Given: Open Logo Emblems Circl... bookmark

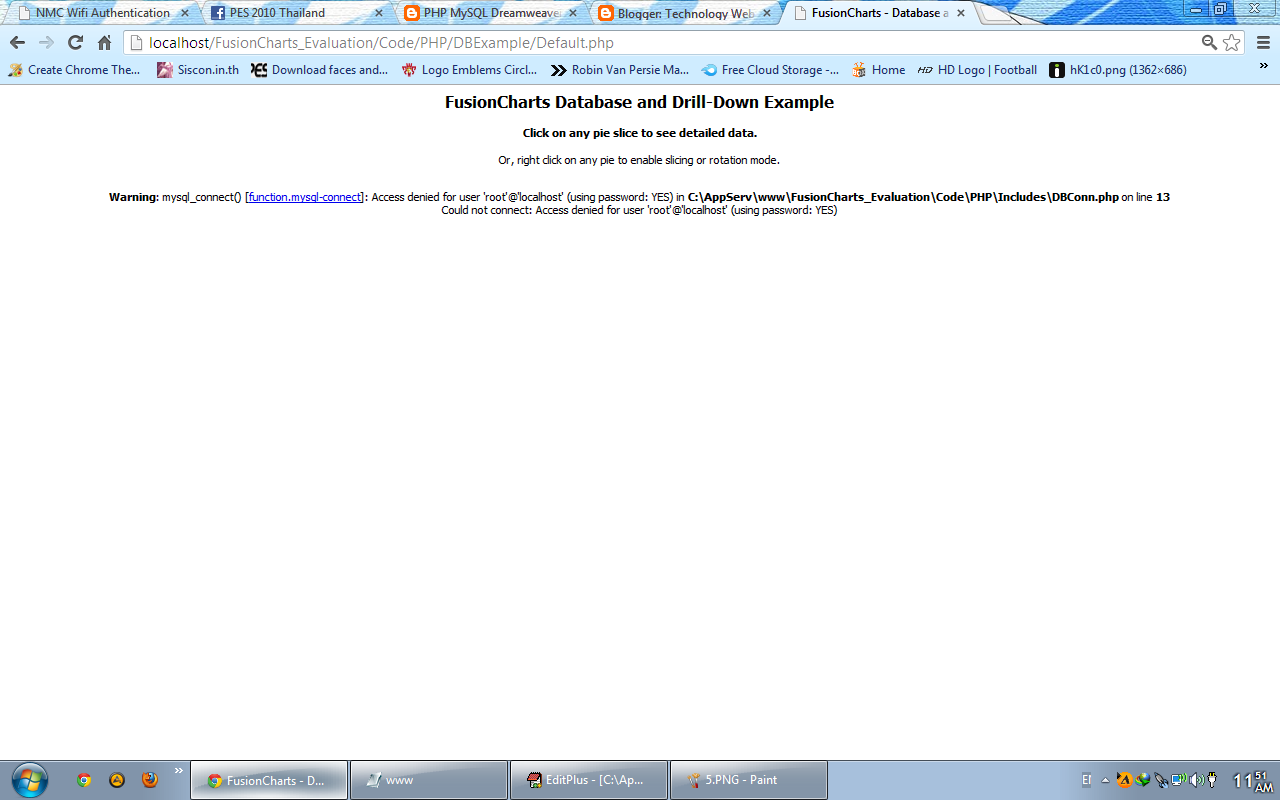Looking at the screenshot, I should pyautogui.click(x=469, y=70).
